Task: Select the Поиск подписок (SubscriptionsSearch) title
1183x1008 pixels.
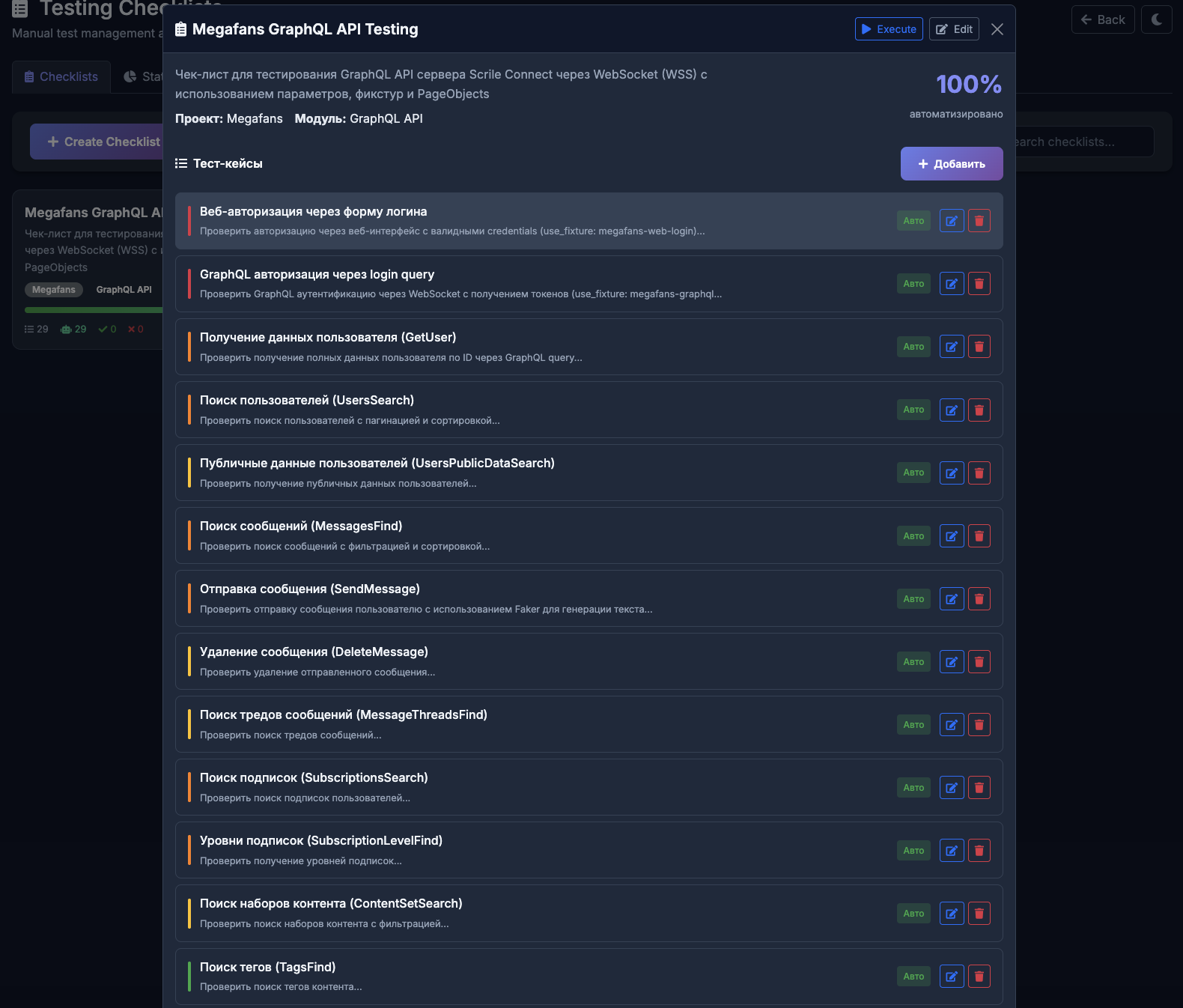Action: tap(314, 778)
